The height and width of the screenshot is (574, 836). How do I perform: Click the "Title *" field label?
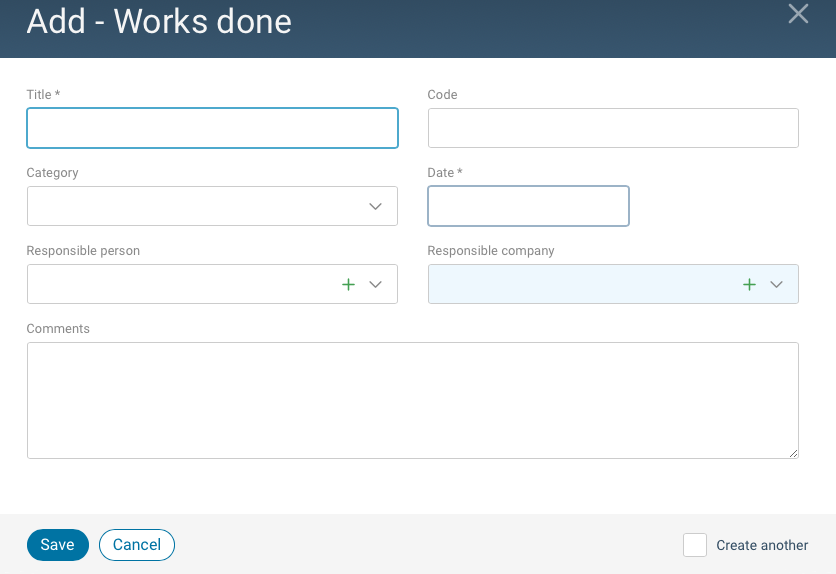pos(43,95)
